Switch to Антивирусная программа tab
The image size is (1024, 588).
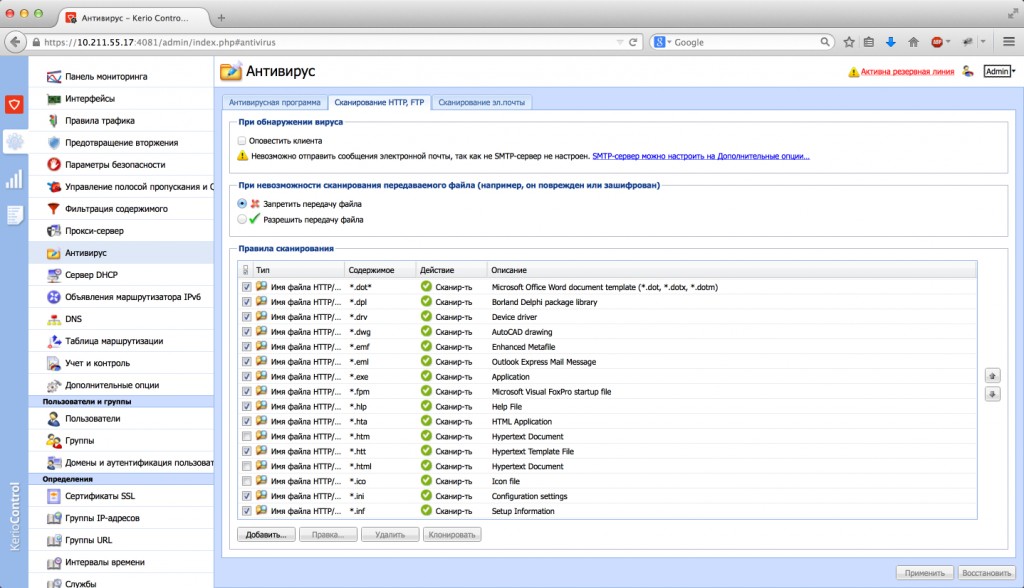click(x=274, y=103)
